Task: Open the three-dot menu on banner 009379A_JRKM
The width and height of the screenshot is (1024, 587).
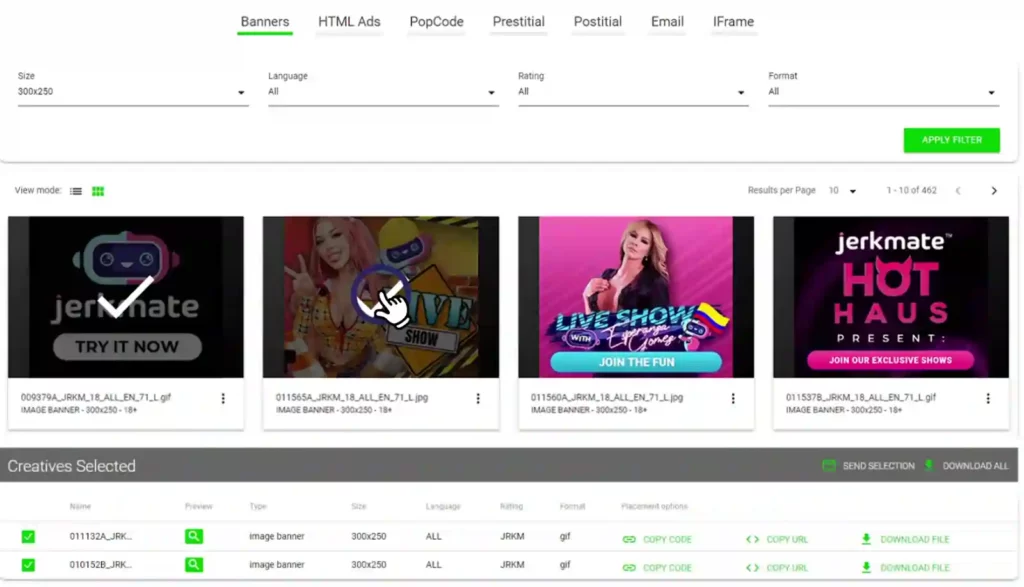Action: click(x=223, y=398)
